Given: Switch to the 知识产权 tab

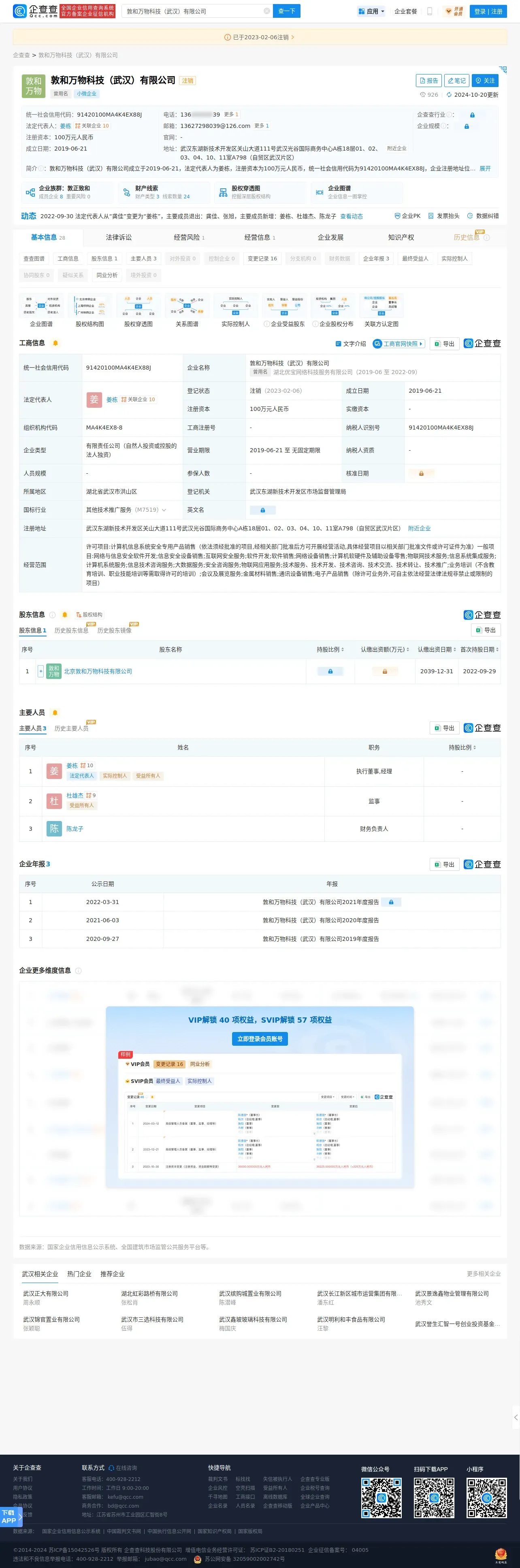Looking at the screenshot, I should 401,237.
